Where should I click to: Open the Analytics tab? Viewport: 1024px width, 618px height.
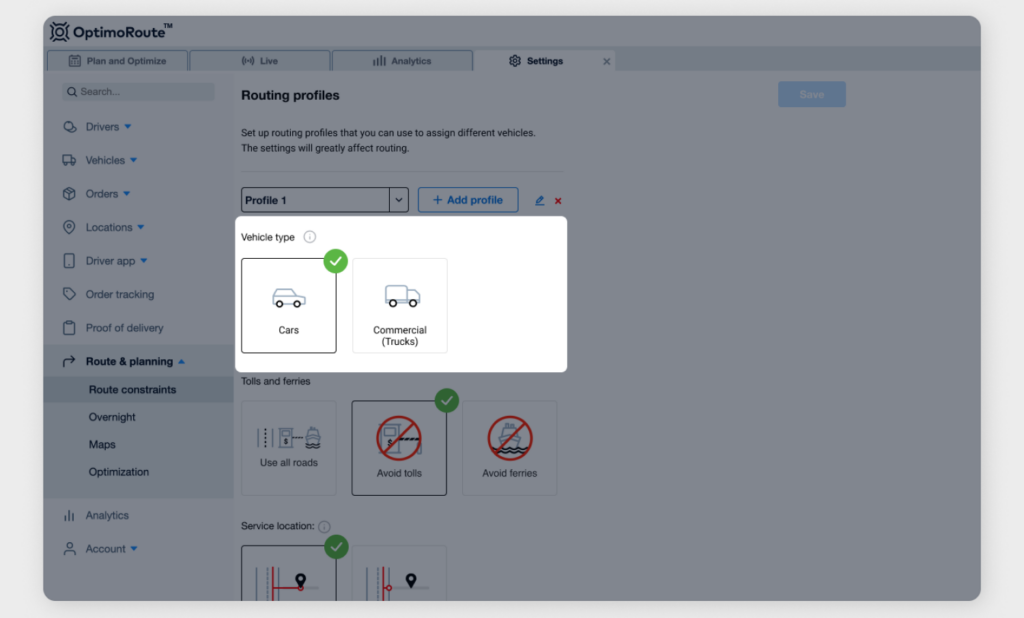tap(402, 61)
